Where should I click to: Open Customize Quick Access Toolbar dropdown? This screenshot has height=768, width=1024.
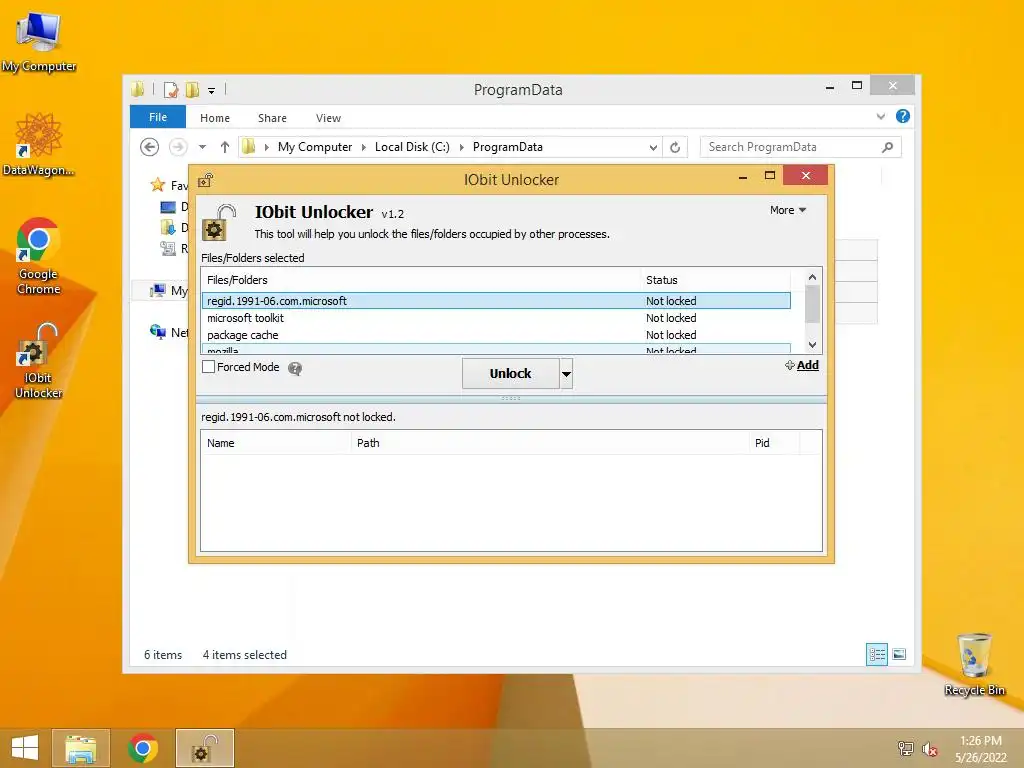(x=212, y=91)
